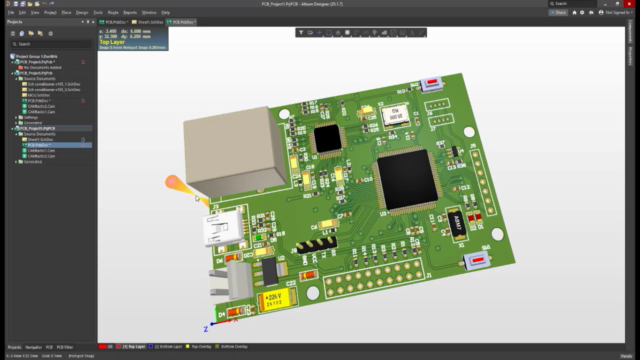Open the File menu

(11, 13)
